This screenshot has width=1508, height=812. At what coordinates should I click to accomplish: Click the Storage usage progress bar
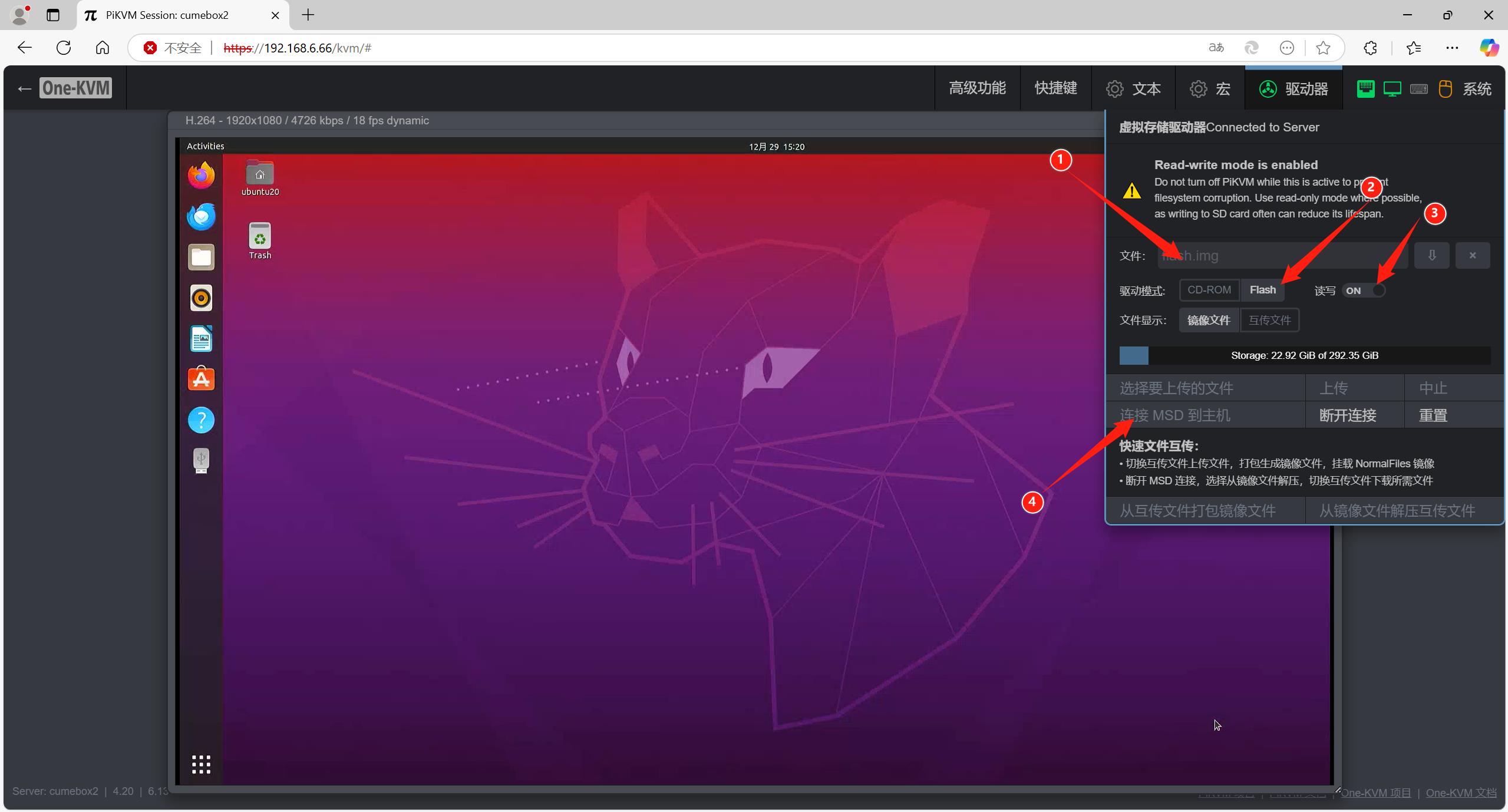tap(1305, 355)
